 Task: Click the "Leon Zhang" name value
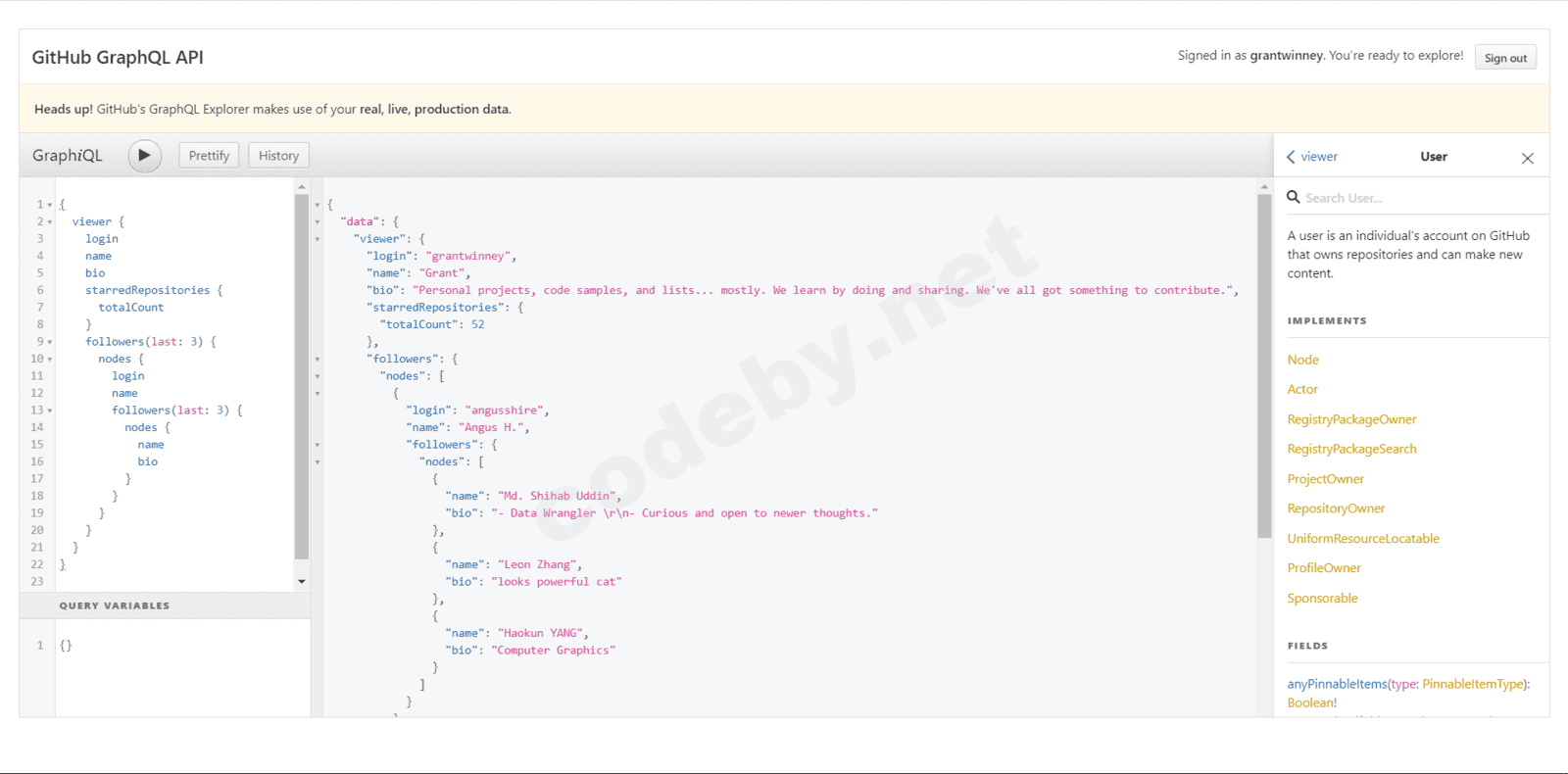point(537,564)
